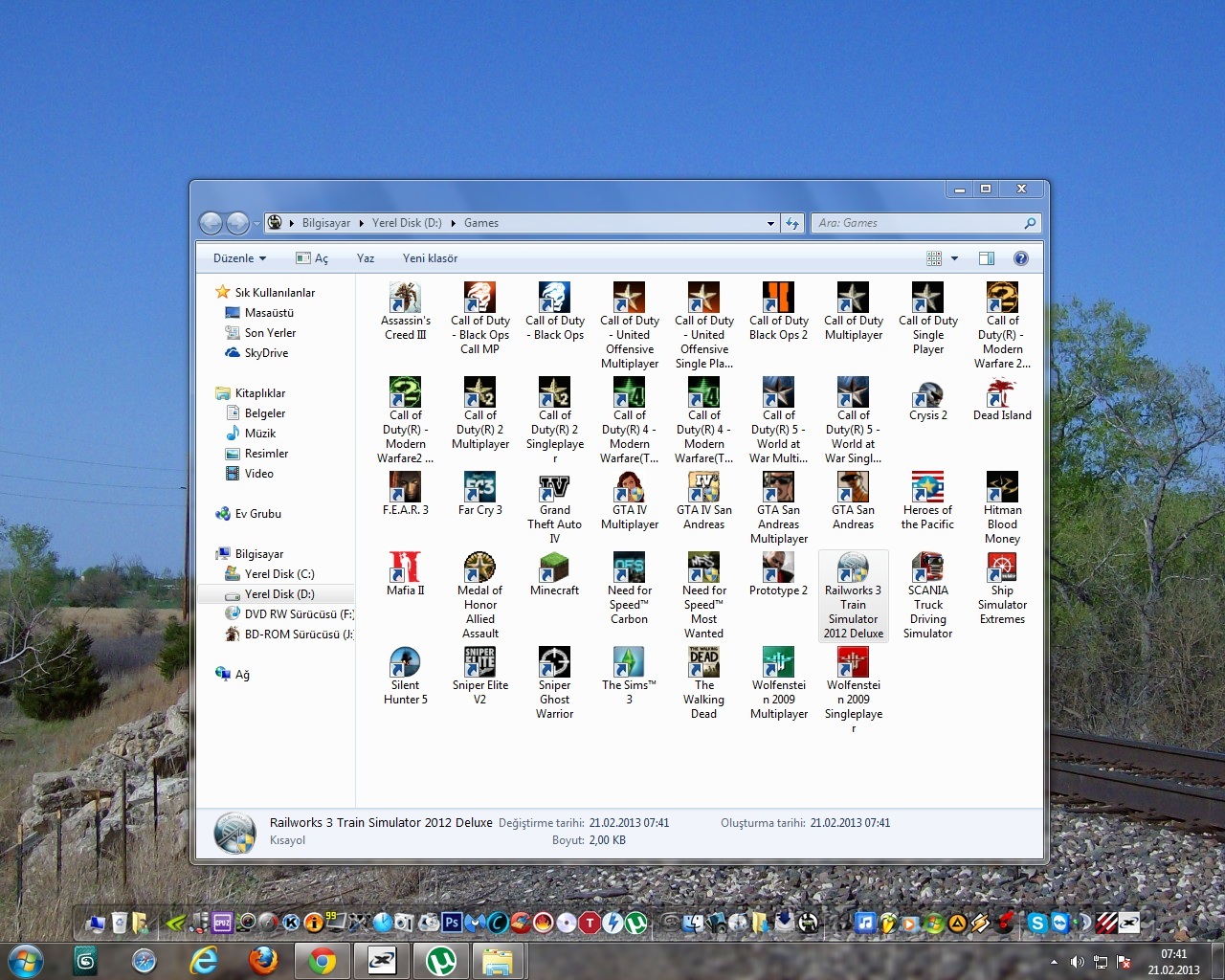Click the F.E.A.R. 3 game icon
This screenshot has width=1225, height=980.
pyautogui.click(x=405, y=494)
